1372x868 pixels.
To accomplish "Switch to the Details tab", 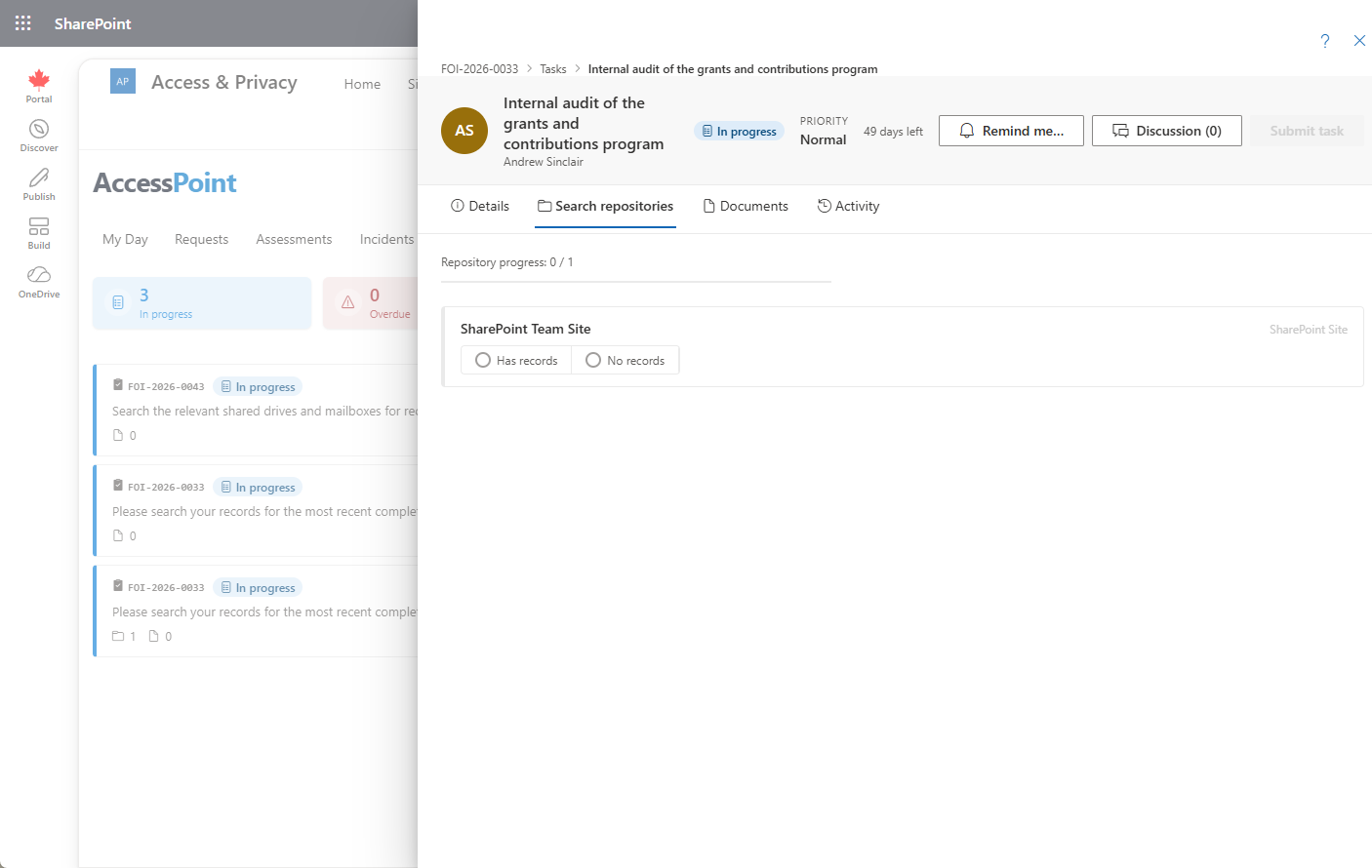I will point(480,207).
